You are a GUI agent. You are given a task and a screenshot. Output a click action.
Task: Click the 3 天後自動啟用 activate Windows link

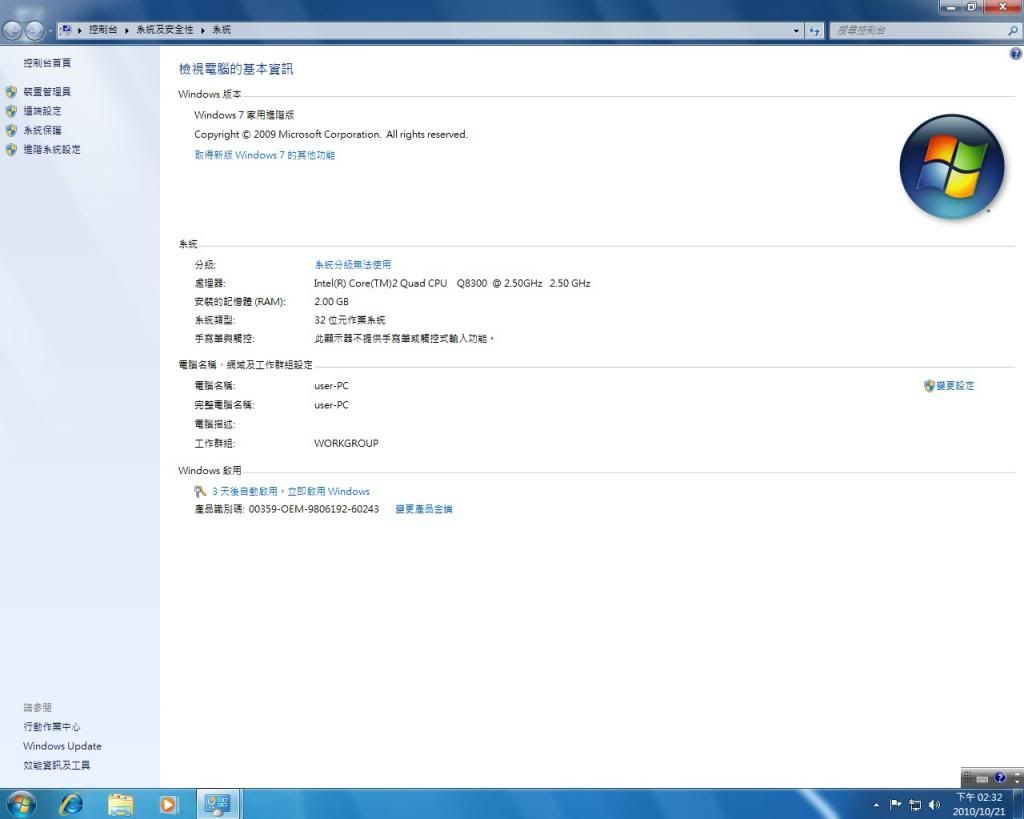pyautogui.click(x=291, y=491)
